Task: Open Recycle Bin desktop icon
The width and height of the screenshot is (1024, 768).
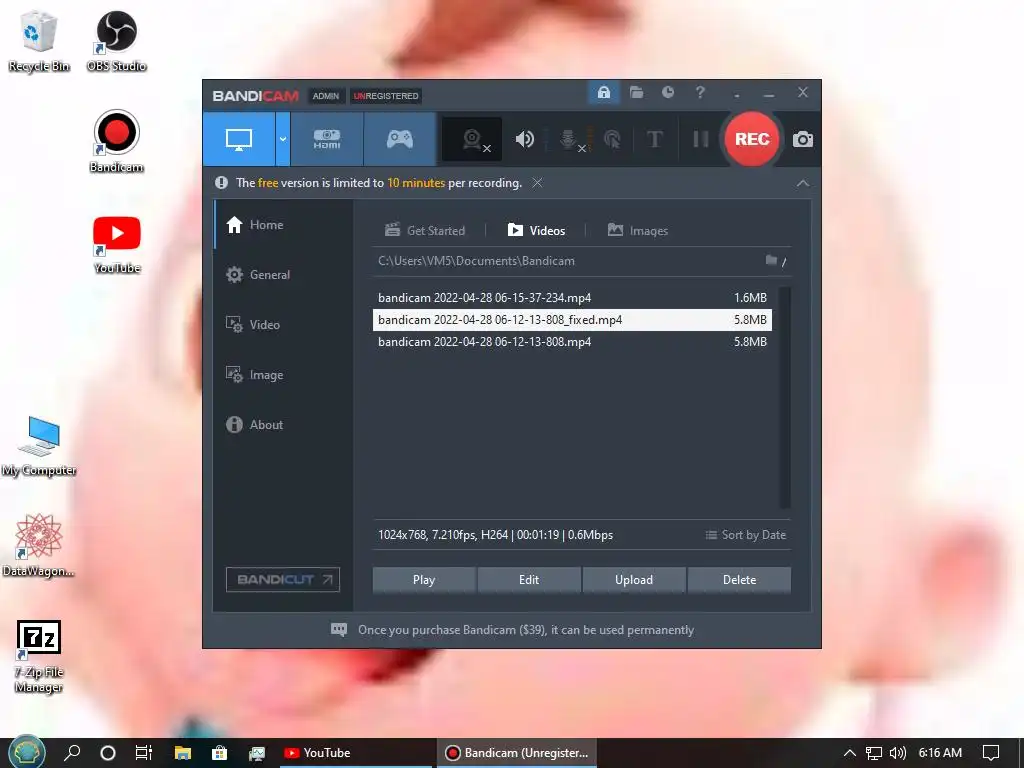Action: [39, 42]
